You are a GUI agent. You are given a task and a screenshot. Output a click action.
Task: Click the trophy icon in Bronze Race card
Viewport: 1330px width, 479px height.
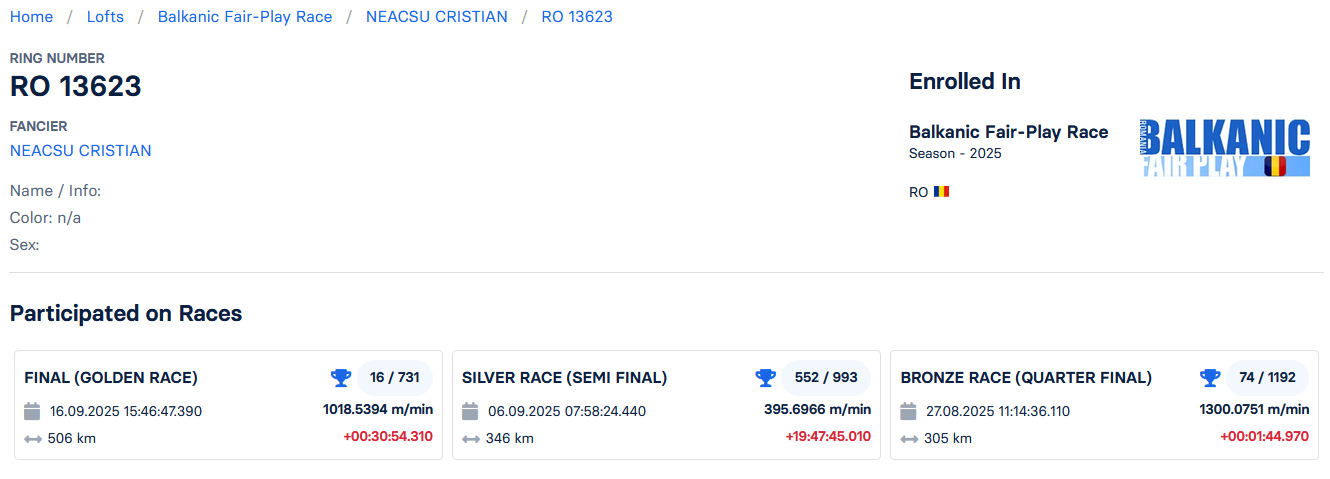click(1210, 378)
